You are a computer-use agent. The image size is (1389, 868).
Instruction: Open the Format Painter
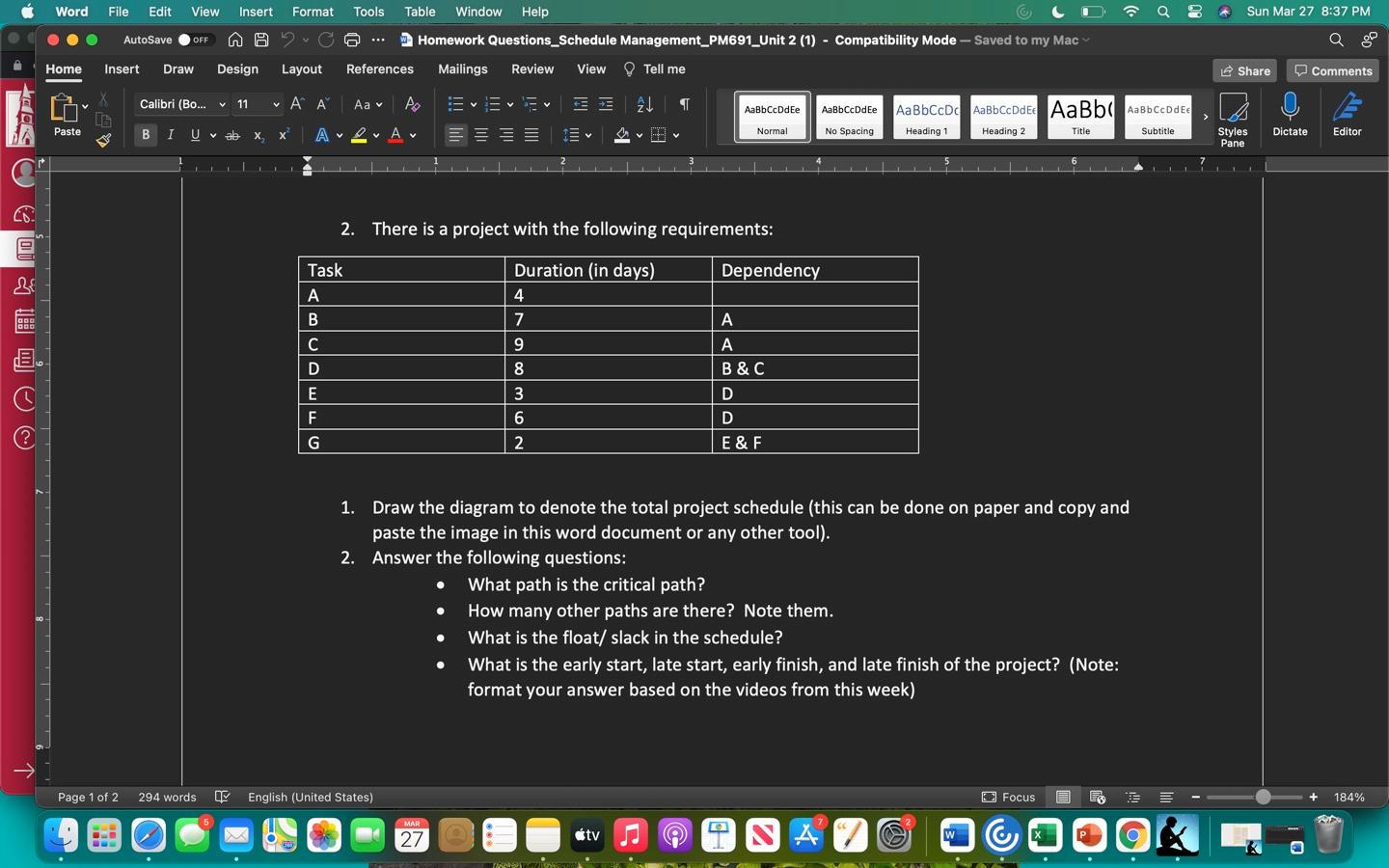[102, 140]
